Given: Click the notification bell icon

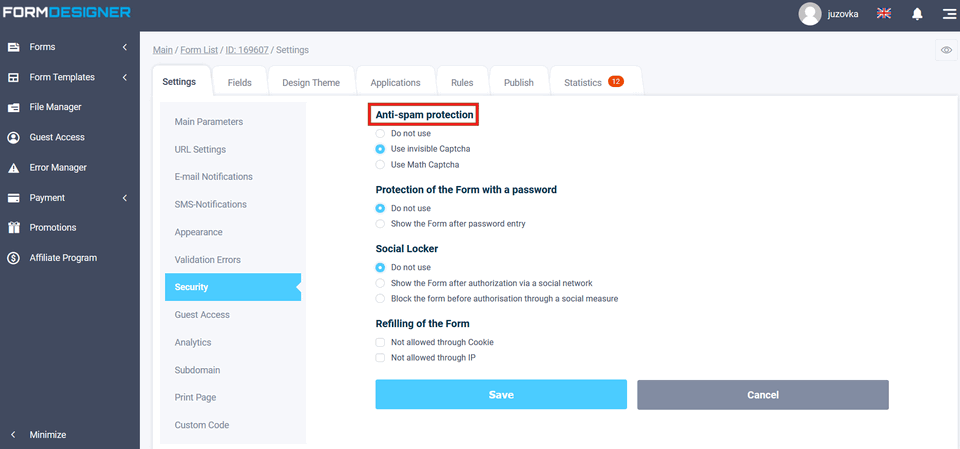Looking at the screenshot, I should point(917,14).
